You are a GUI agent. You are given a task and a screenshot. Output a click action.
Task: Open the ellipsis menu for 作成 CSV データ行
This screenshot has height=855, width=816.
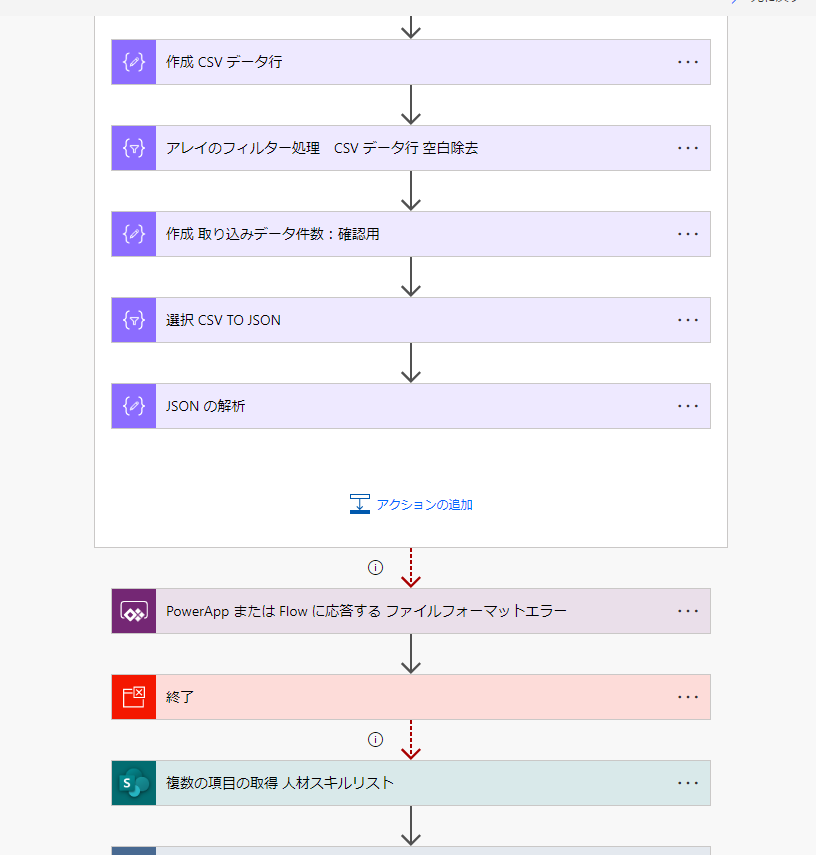[x=688, y=62]
